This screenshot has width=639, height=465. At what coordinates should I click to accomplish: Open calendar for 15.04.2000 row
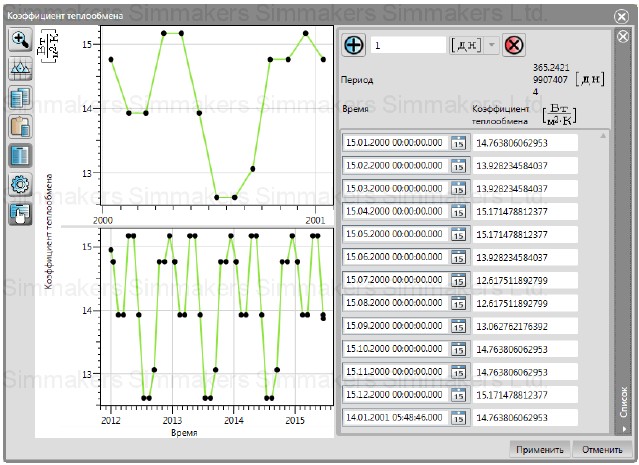(x=458, y=212)
